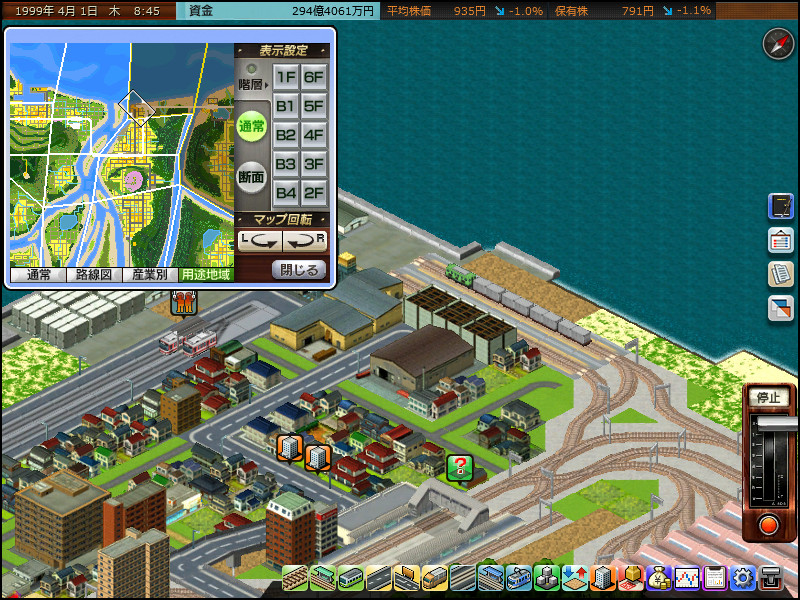The image size is (800, 600).
Task: Open the stacked documents icon on right
Action: (781, 274)
